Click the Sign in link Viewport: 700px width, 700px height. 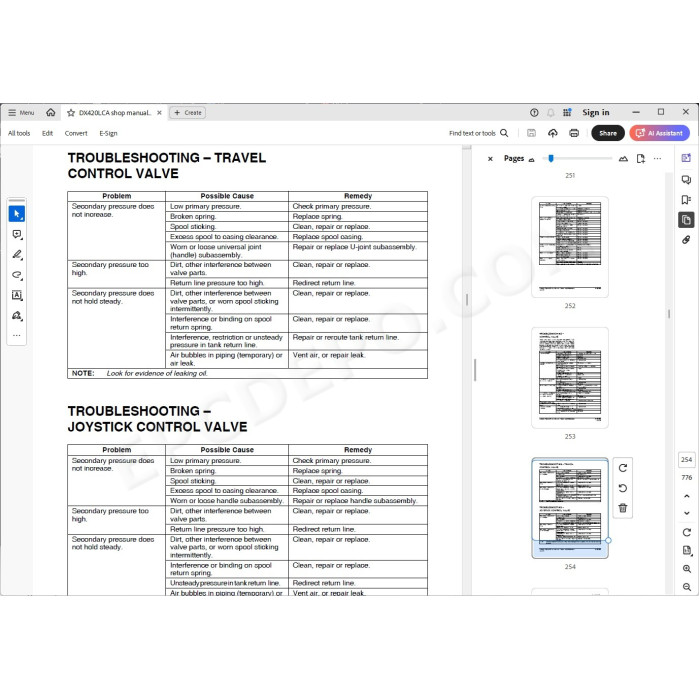596,112
